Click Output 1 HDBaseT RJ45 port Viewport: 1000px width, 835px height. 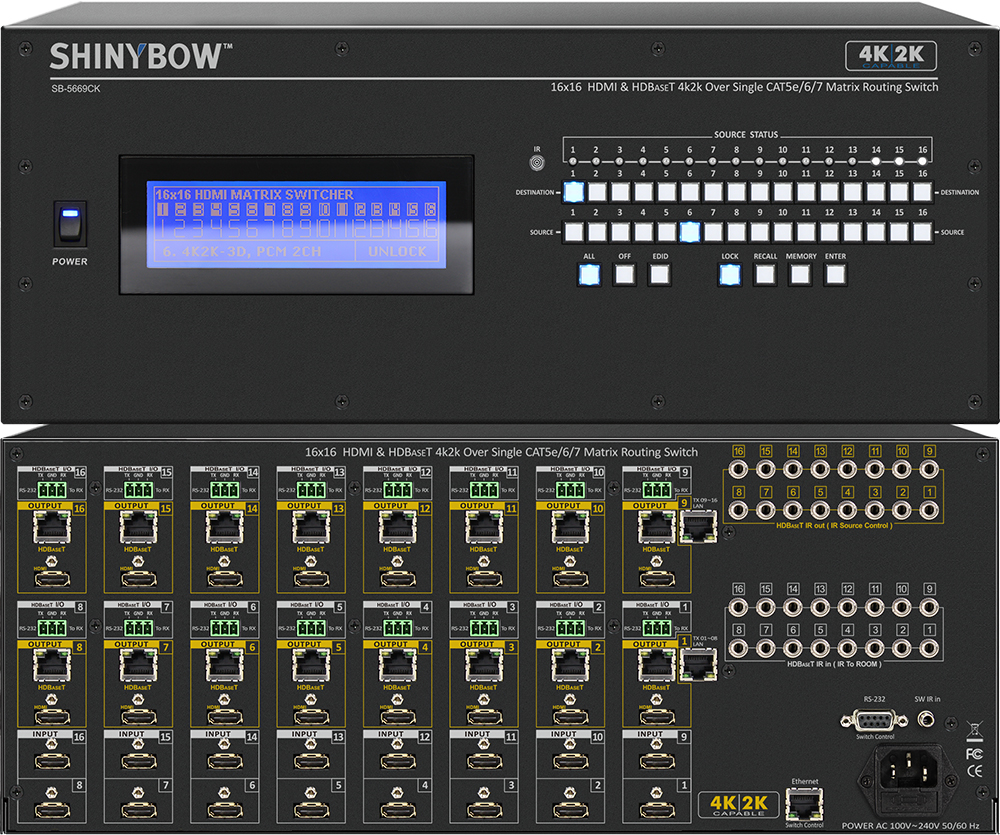tap(656, 665)
